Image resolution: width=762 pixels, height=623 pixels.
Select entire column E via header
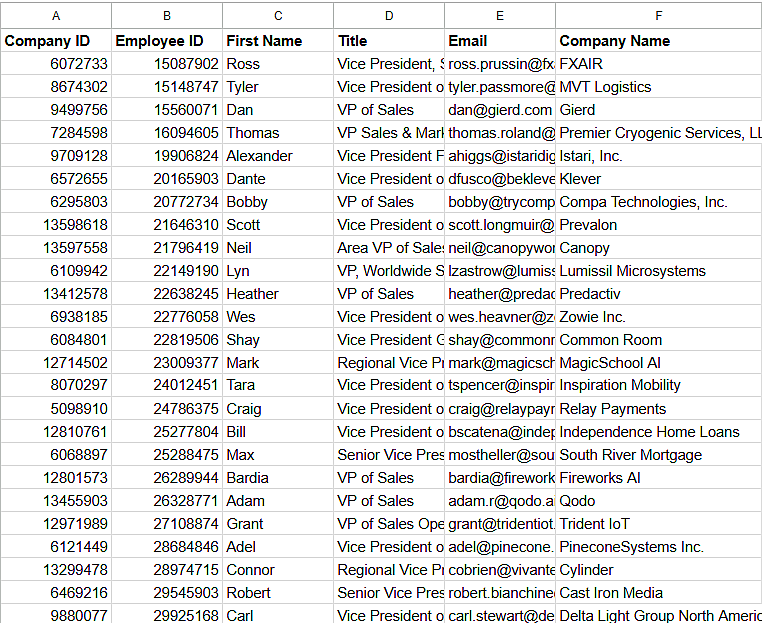500,15
